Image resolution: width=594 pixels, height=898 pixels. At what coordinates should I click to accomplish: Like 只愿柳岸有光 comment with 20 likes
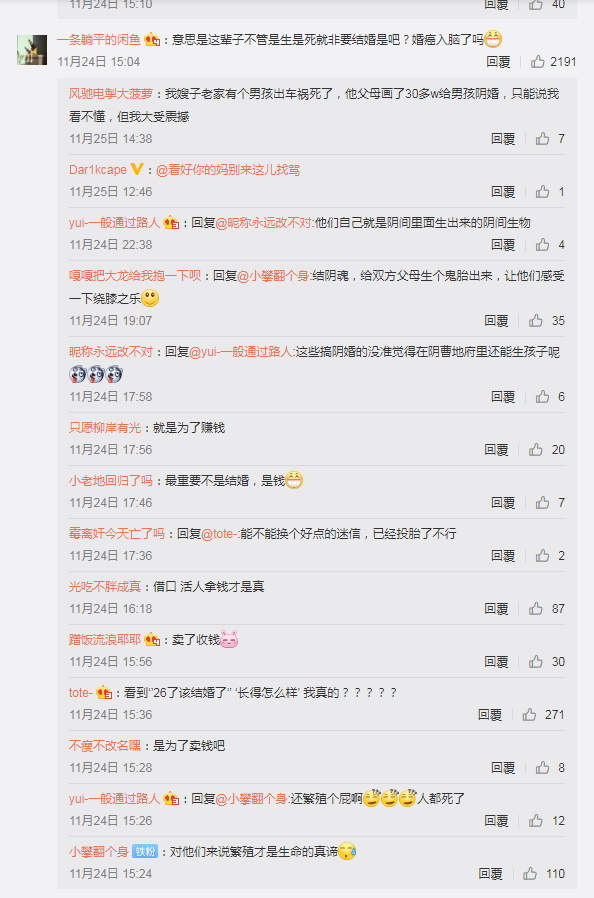click(536, 450)
